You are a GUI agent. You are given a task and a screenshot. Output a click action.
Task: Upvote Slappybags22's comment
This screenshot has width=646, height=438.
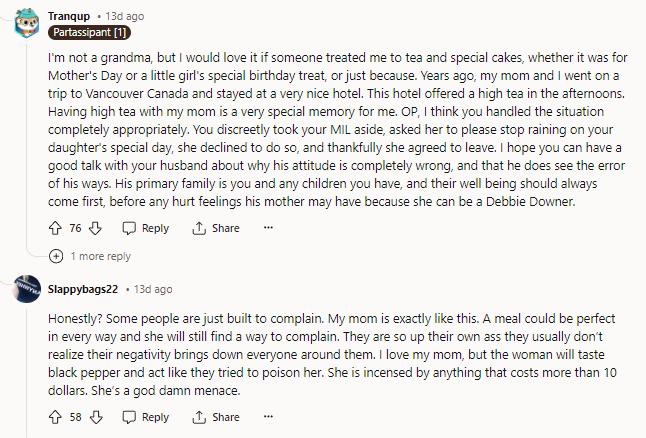pyautogui.click(x=56, y=417)
